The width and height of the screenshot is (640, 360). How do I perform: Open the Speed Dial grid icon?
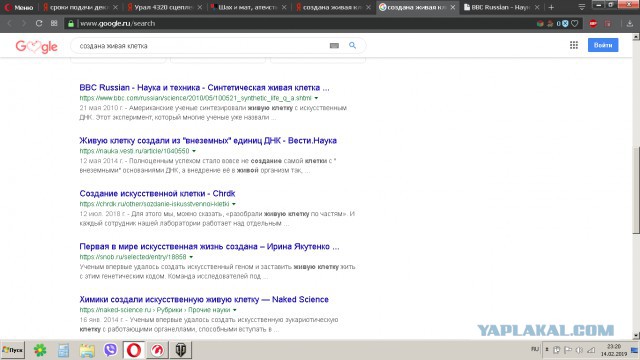point(54,24)
